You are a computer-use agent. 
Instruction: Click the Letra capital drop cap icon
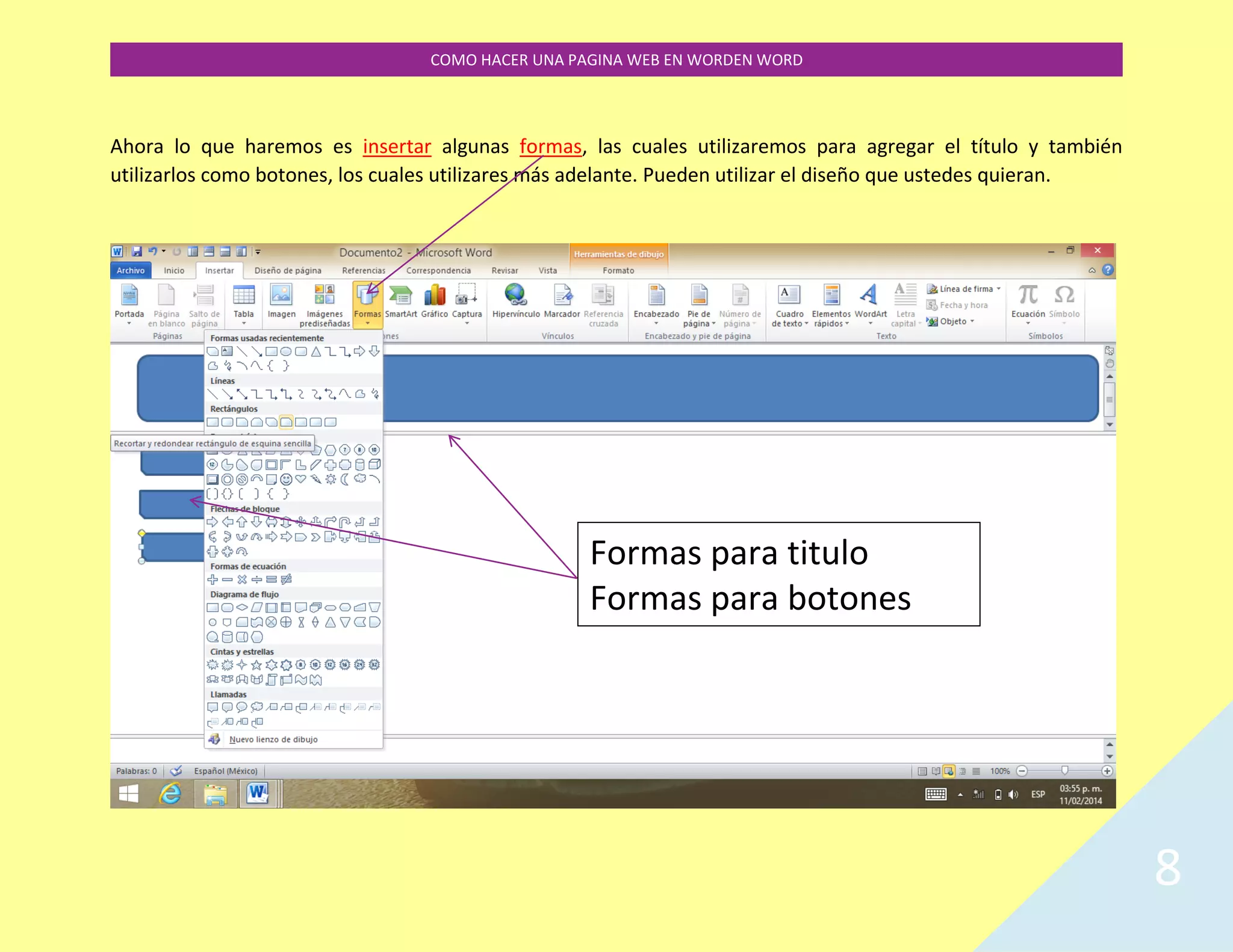[x=905, y=295]
